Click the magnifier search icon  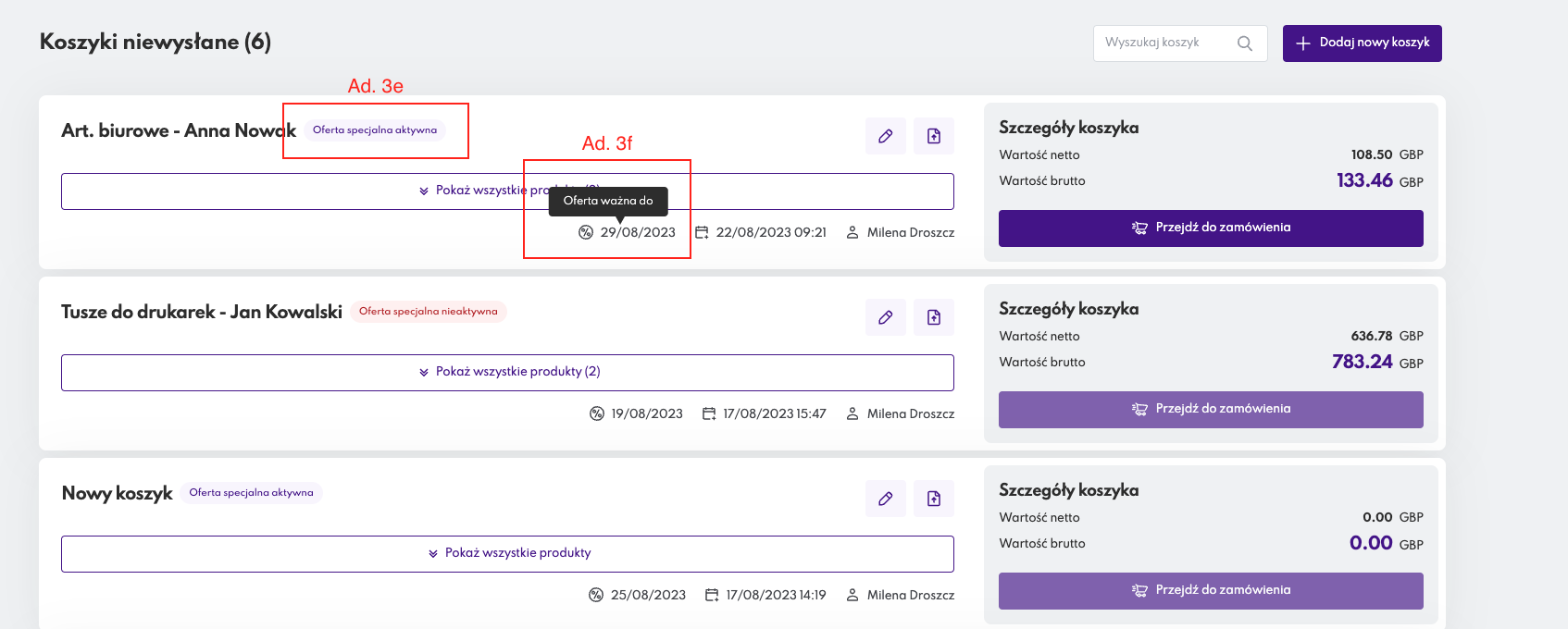(1244, 43)
